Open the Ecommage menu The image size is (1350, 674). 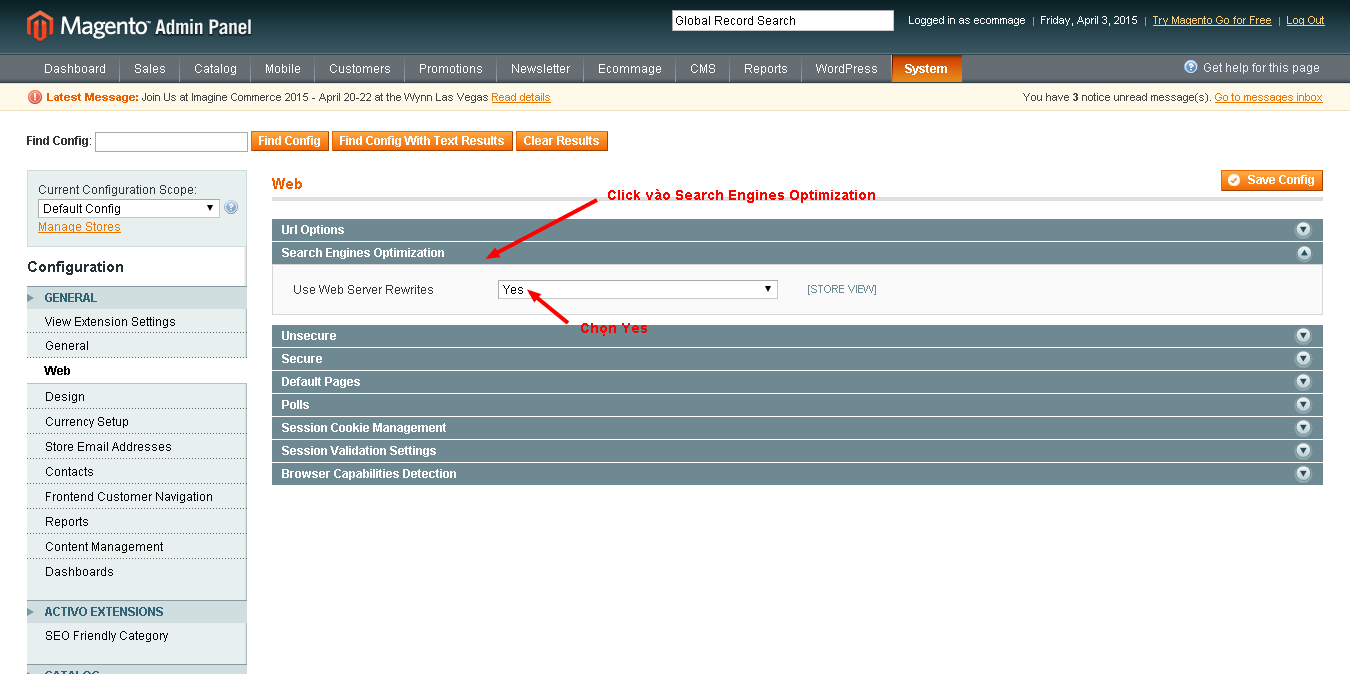pyautogui.click(x=630, y=69)
